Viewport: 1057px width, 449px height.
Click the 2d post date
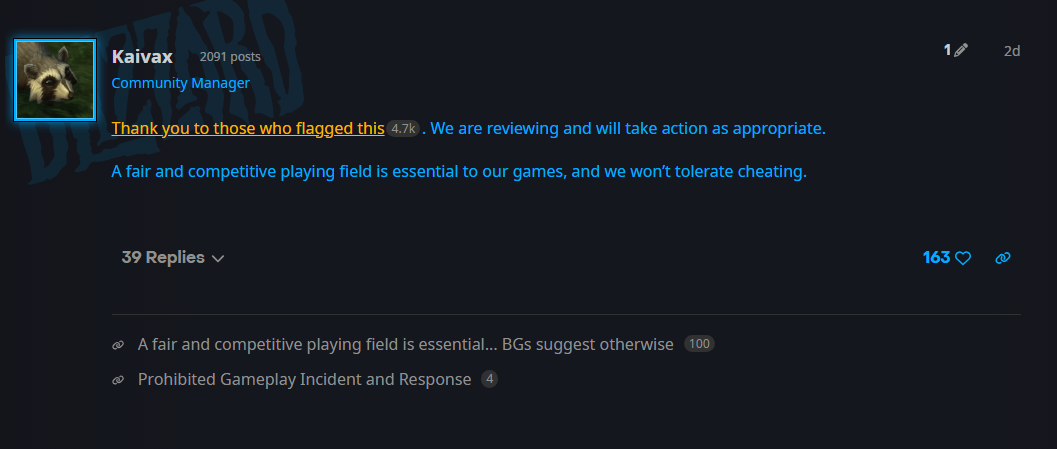click(x=1012, y=51)
